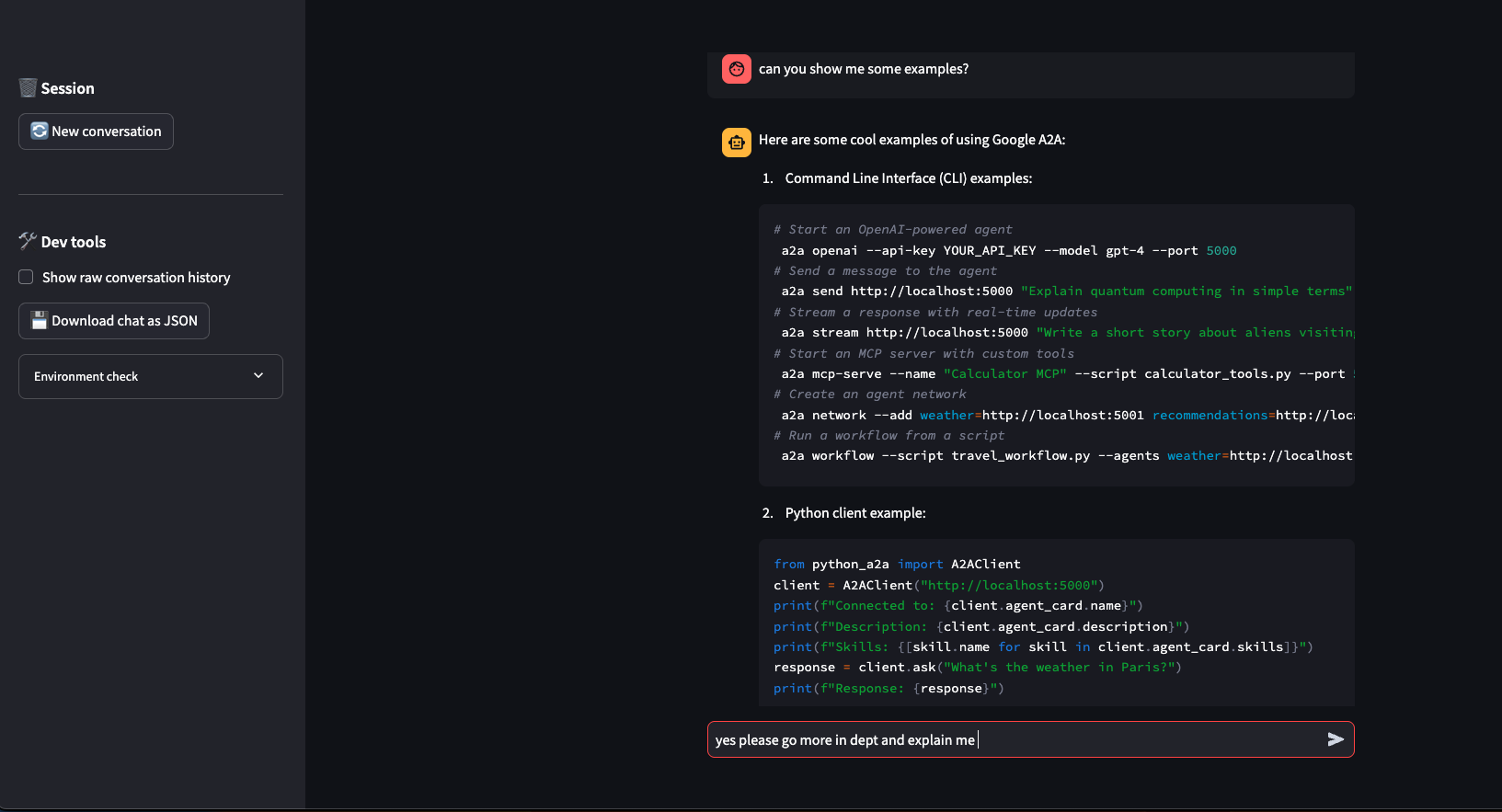Click the 'print(f"Connected to:' code line
Viewport: 1502px width, 812px height.
pyautogui.click(x=958, y=605)
